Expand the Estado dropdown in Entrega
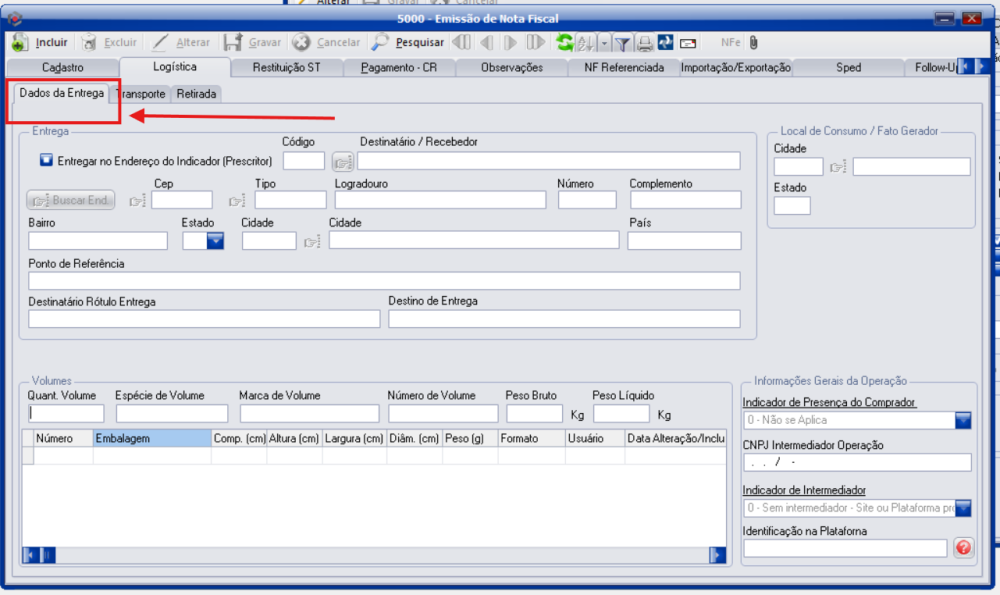1000x595 pixels. (x=215, y=241)
